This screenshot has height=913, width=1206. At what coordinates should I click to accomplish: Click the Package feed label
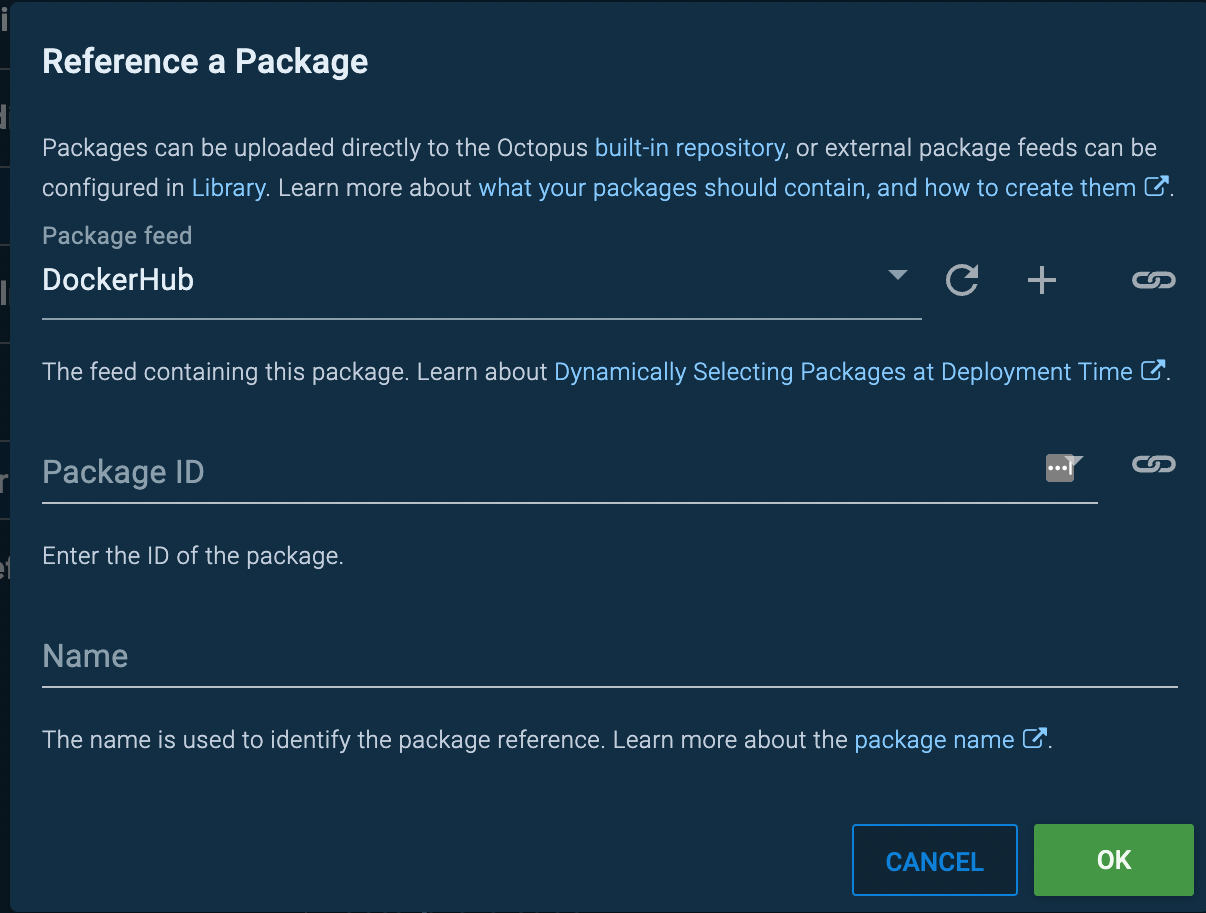(x=117, y=236)
